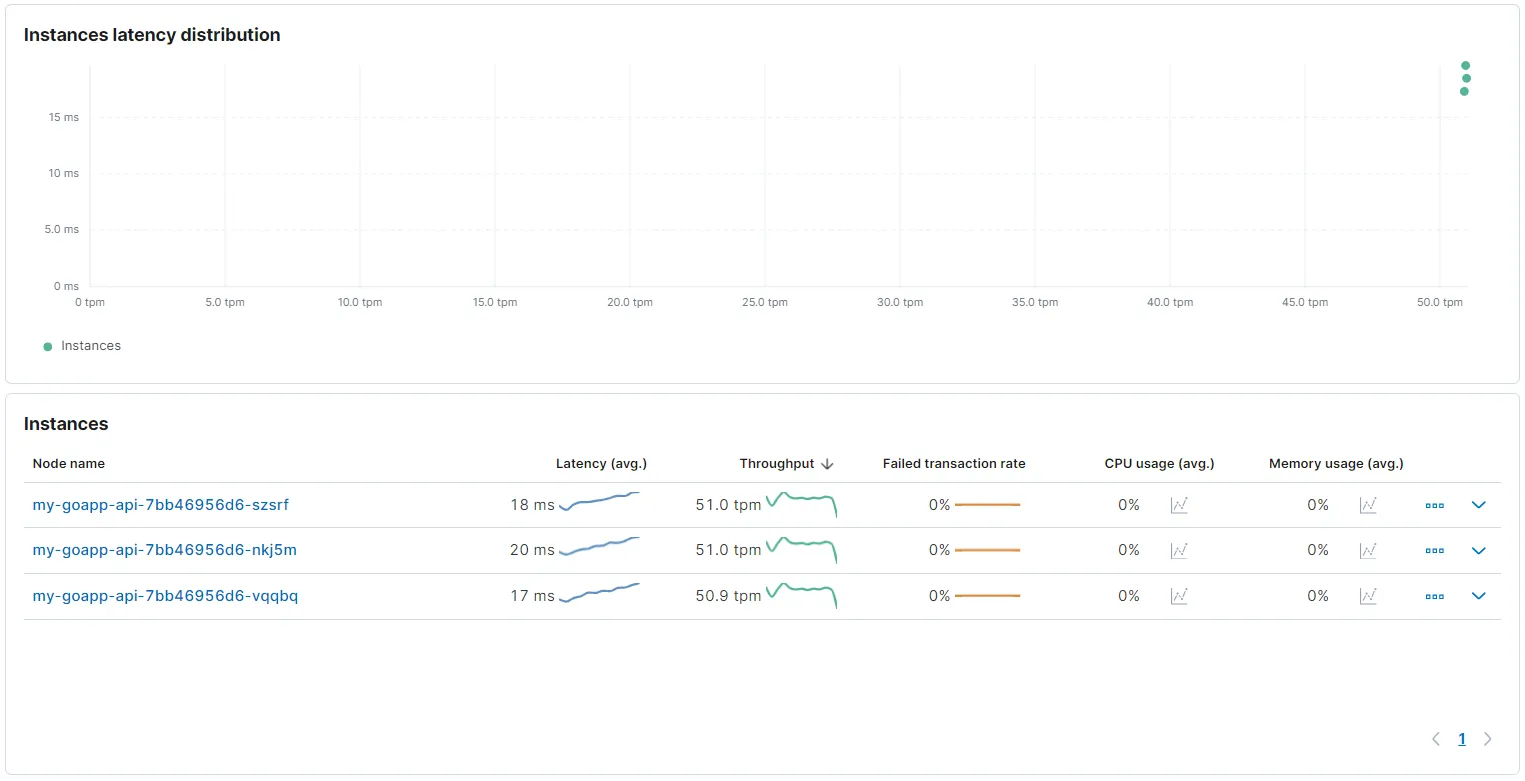Viewport: 1525px width, 781px height.
Task: Go to next page of instances
Action: (1488, 739)
